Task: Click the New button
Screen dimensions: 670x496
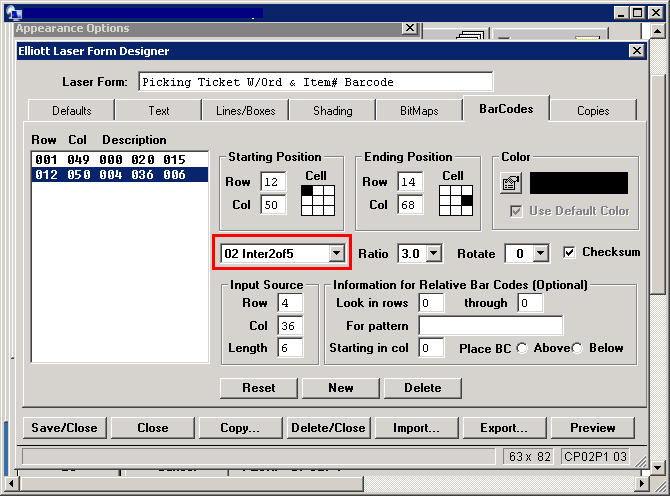Action: 341,388
